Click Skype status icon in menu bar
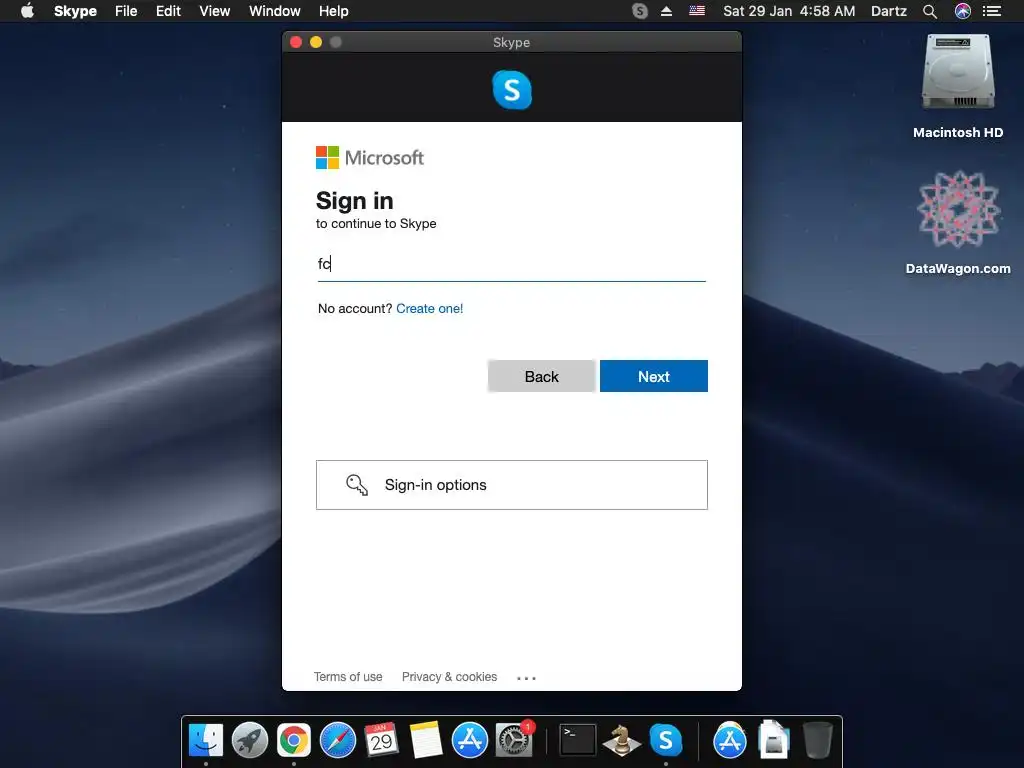Viewport: 1024px width, 768px height. 640,11
